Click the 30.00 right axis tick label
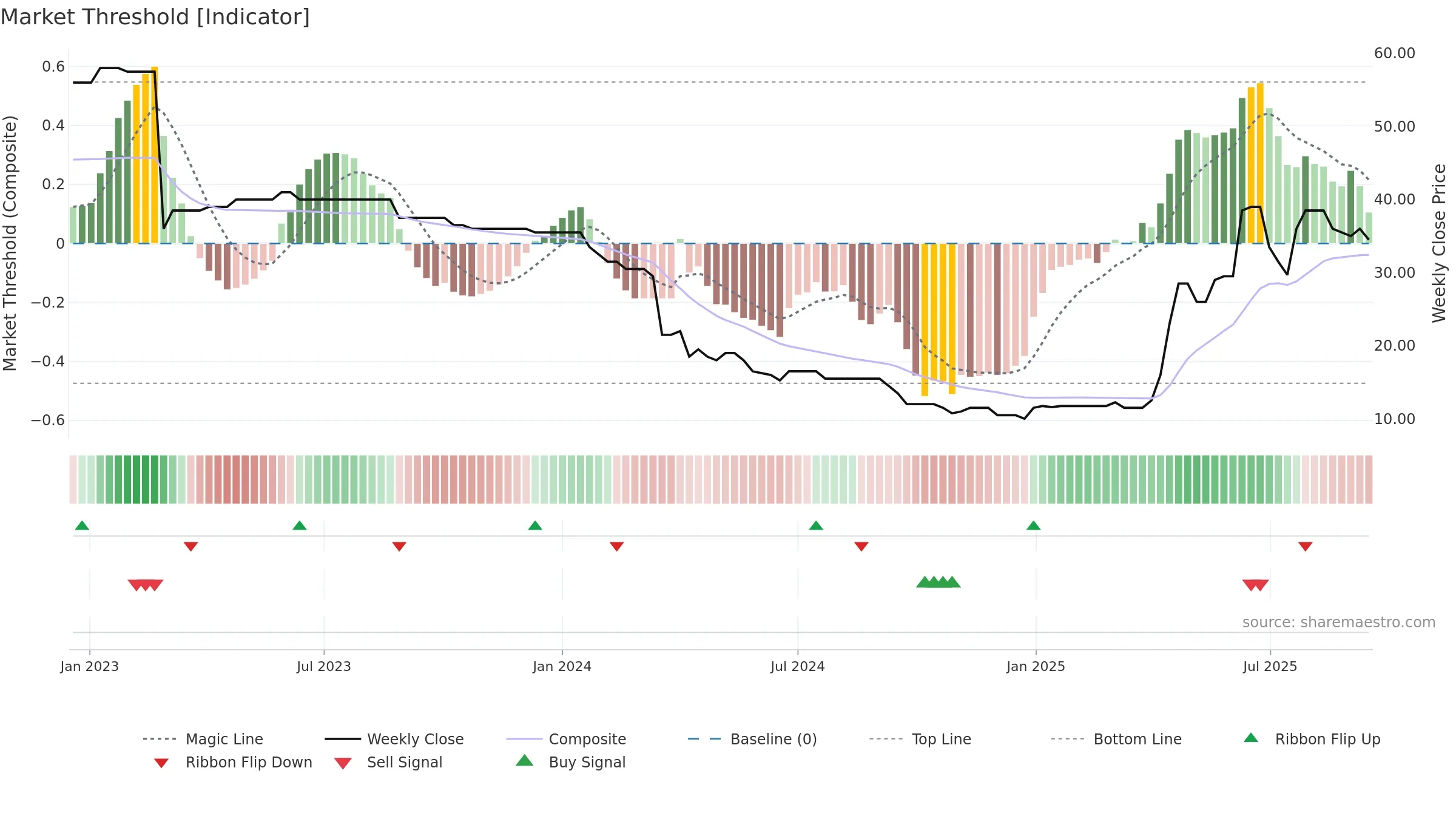This screenshot has height=819, width=1456. click(1395, 273)
